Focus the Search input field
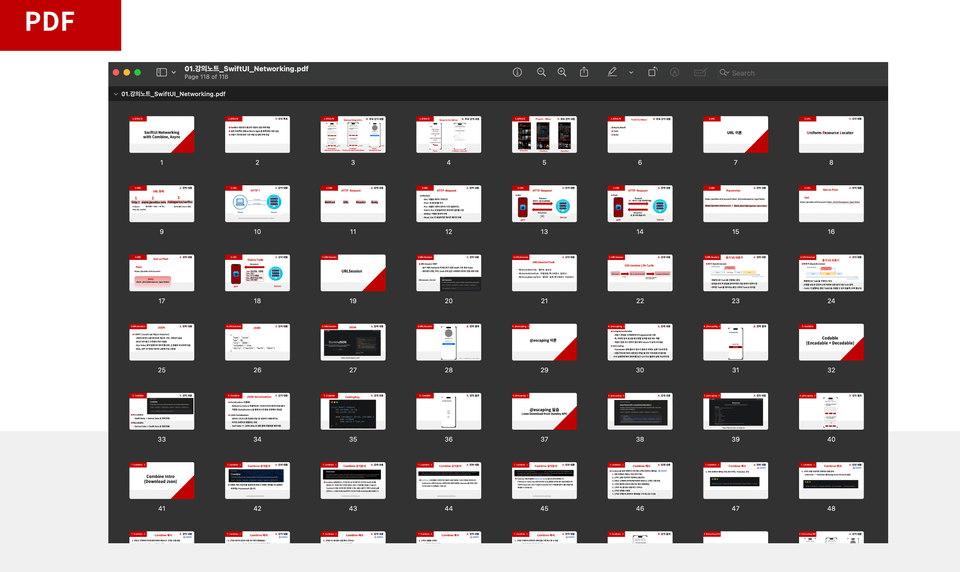This screenshot has height=572, width=960. tap(802, 72)
